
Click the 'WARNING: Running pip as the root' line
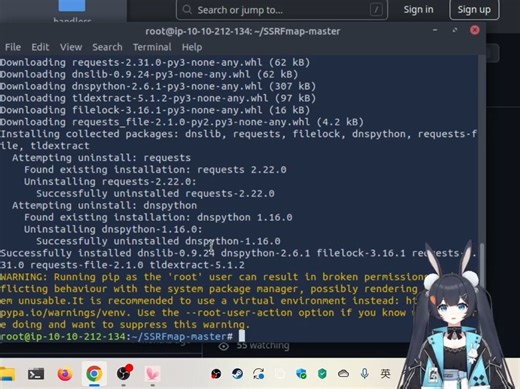pos(213,277)
